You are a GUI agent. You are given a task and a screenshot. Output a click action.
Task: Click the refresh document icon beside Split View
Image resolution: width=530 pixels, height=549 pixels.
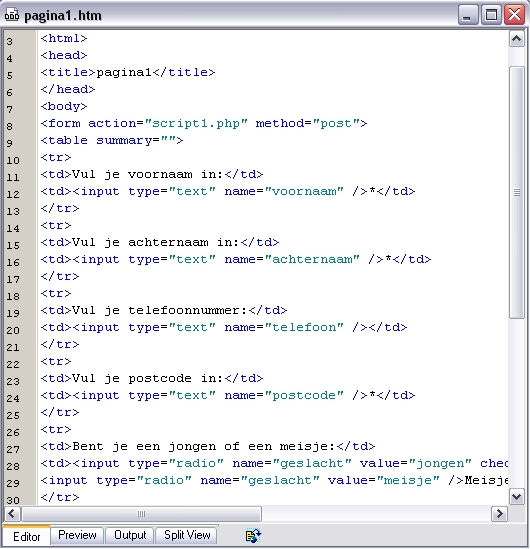tap(253, 536)
